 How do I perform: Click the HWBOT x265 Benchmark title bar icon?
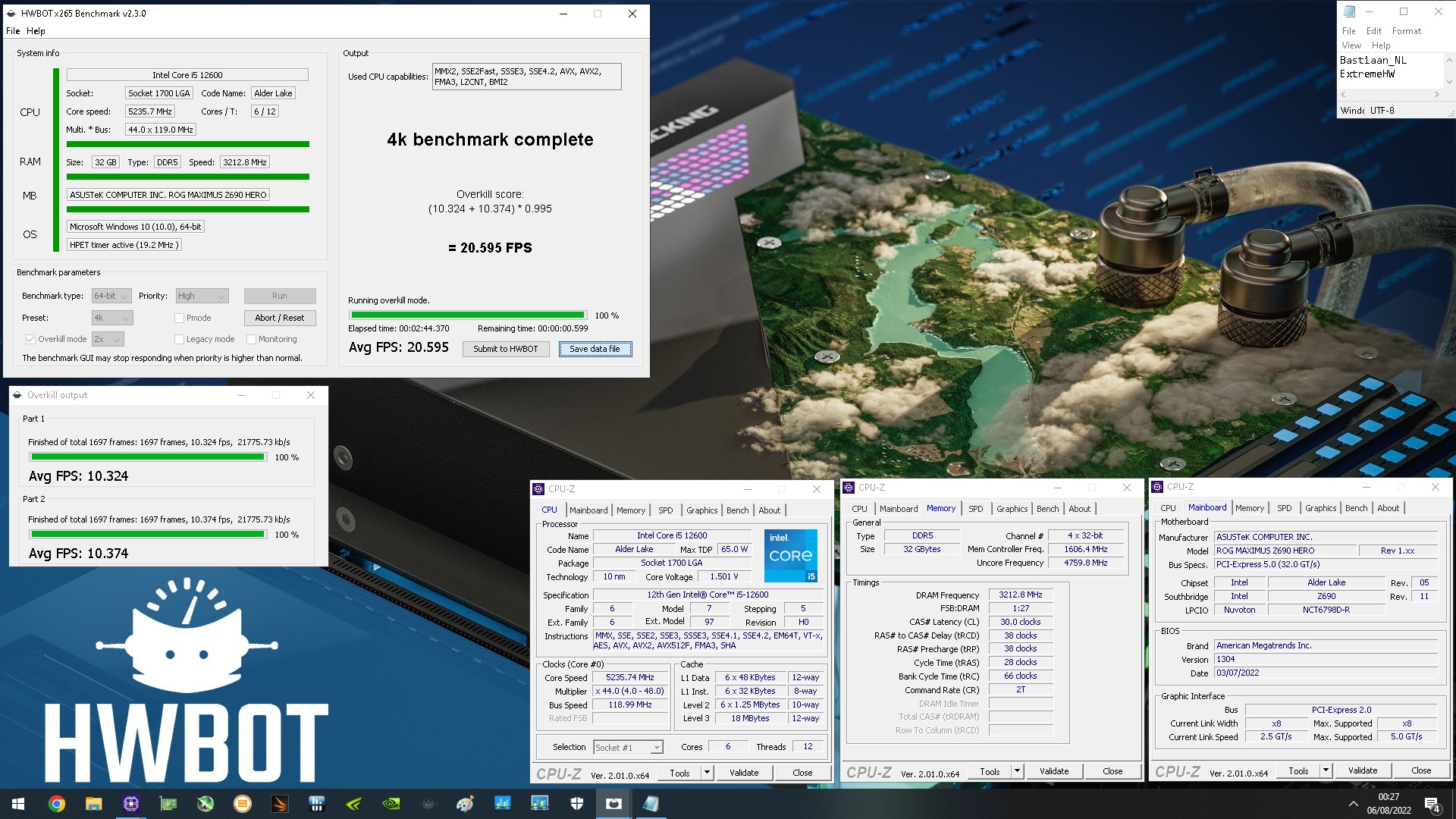11,13
